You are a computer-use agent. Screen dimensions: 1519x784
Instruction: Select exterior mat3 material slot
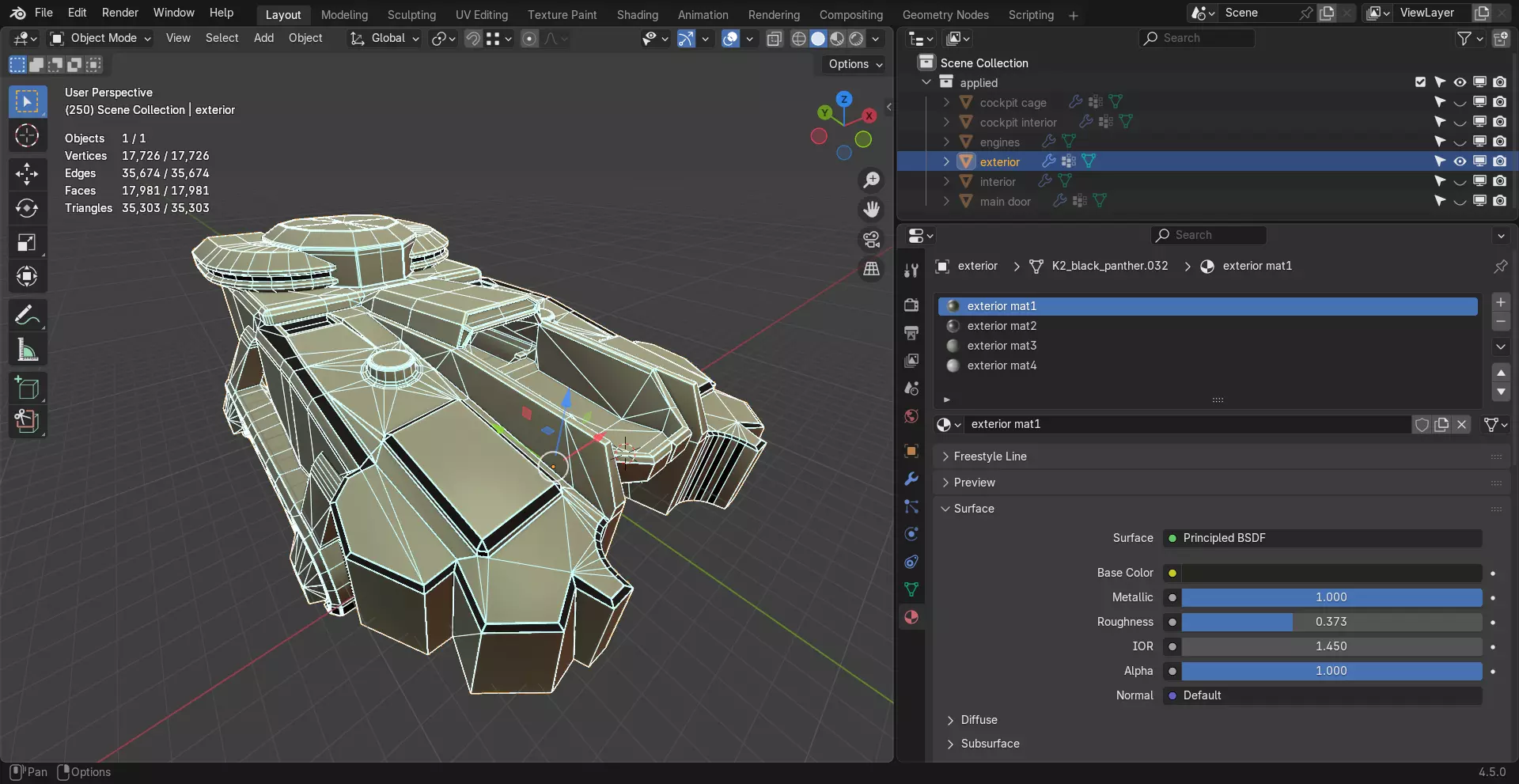coord(1207,346)
